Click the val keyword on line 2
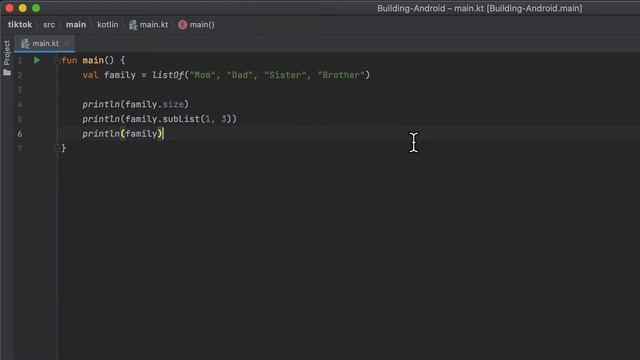 90,75
